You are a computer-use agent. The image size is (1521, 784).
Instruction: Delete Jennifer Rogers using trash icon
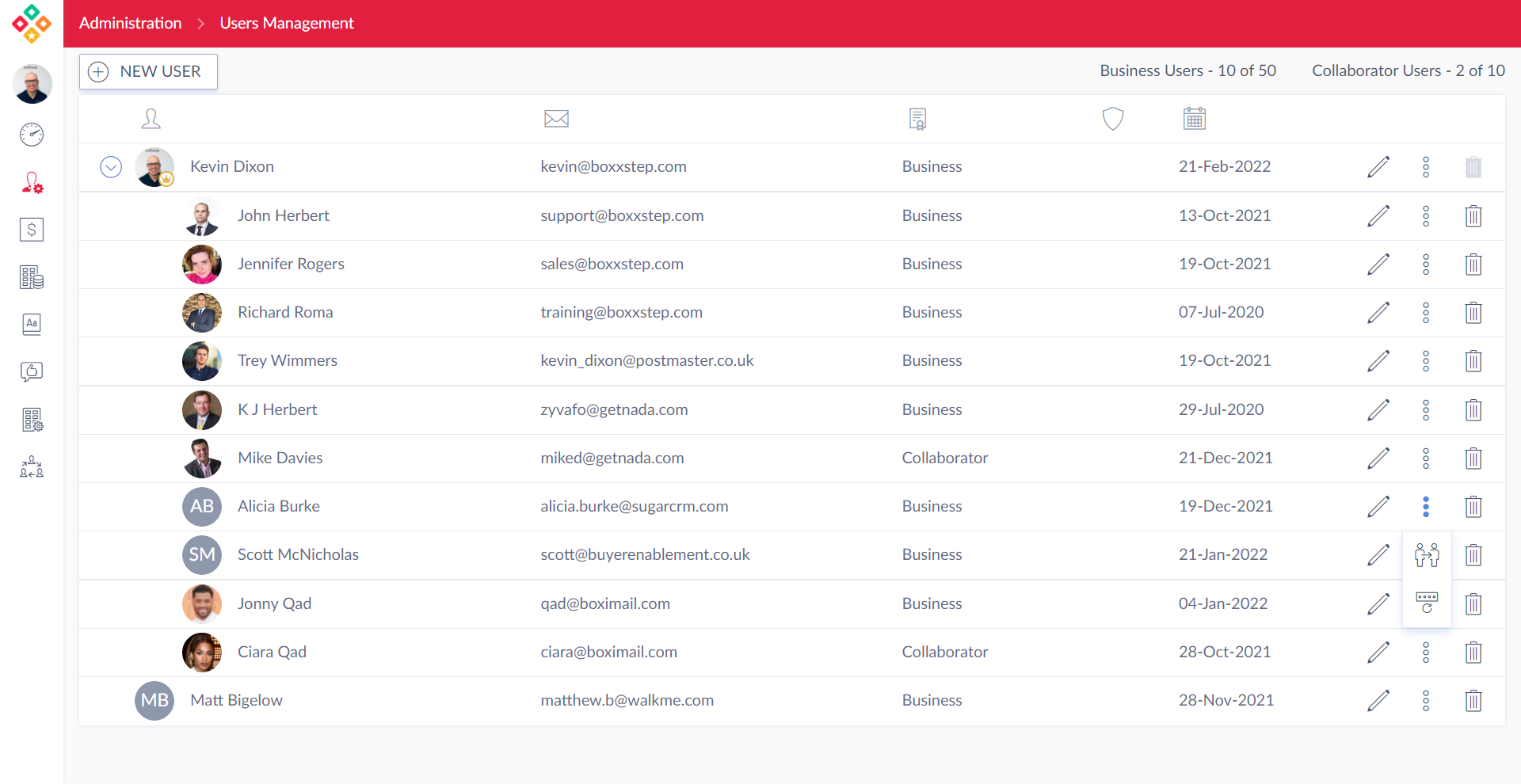coord(1473,265)
